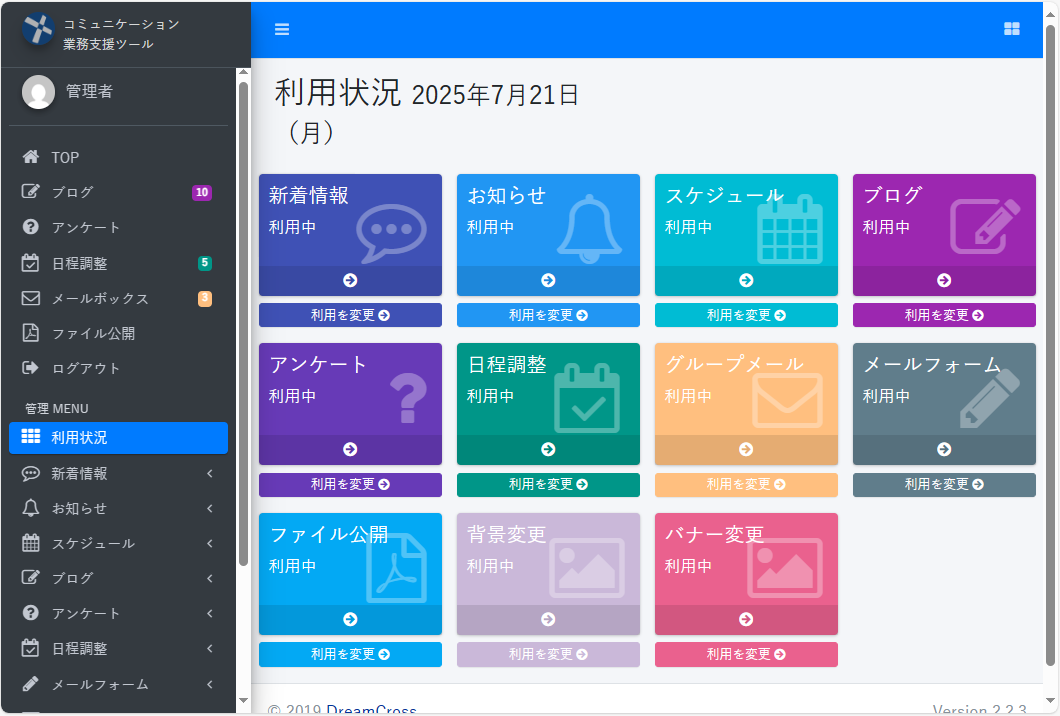
Task: Expand 日程調整 in the admin menu
Action: [x=118, y=648]
